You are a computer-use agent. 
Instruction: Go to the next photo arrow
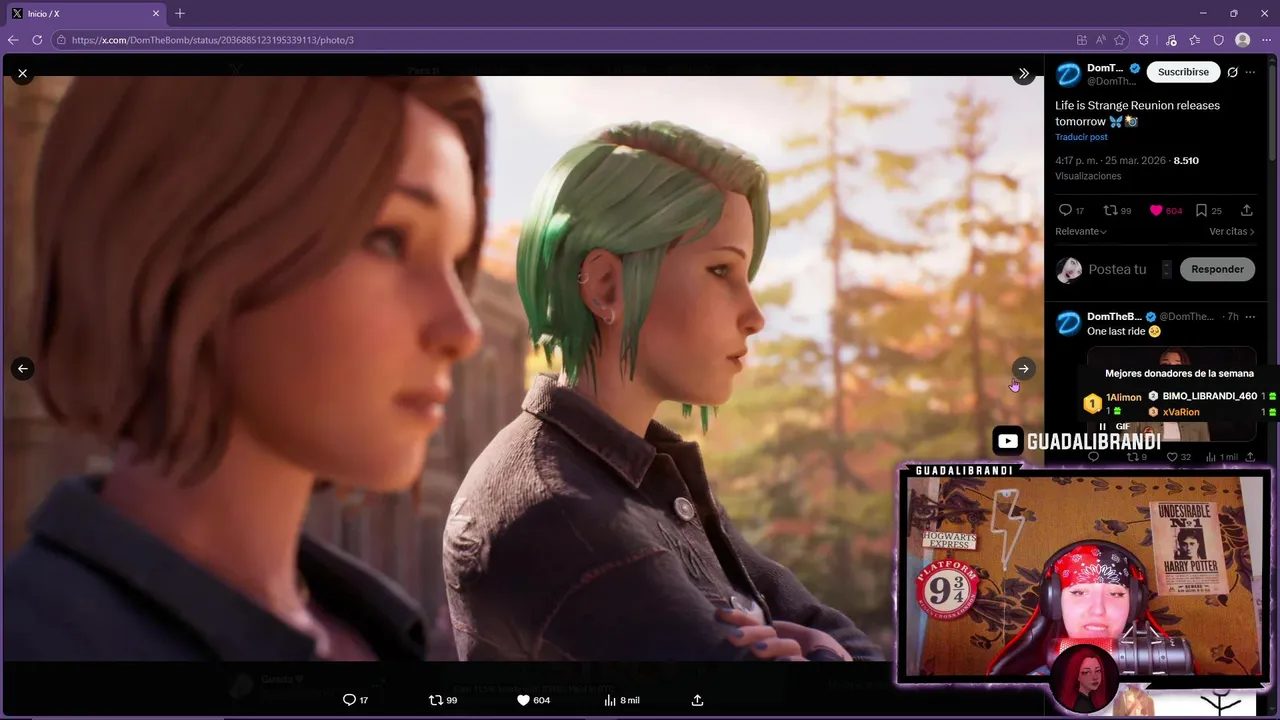click(x=1023, y=368)
